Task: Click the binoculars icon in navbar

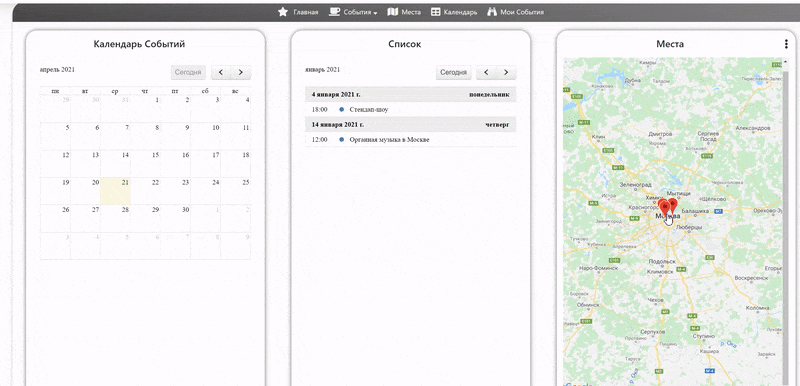Action: [x=492, y=12]
